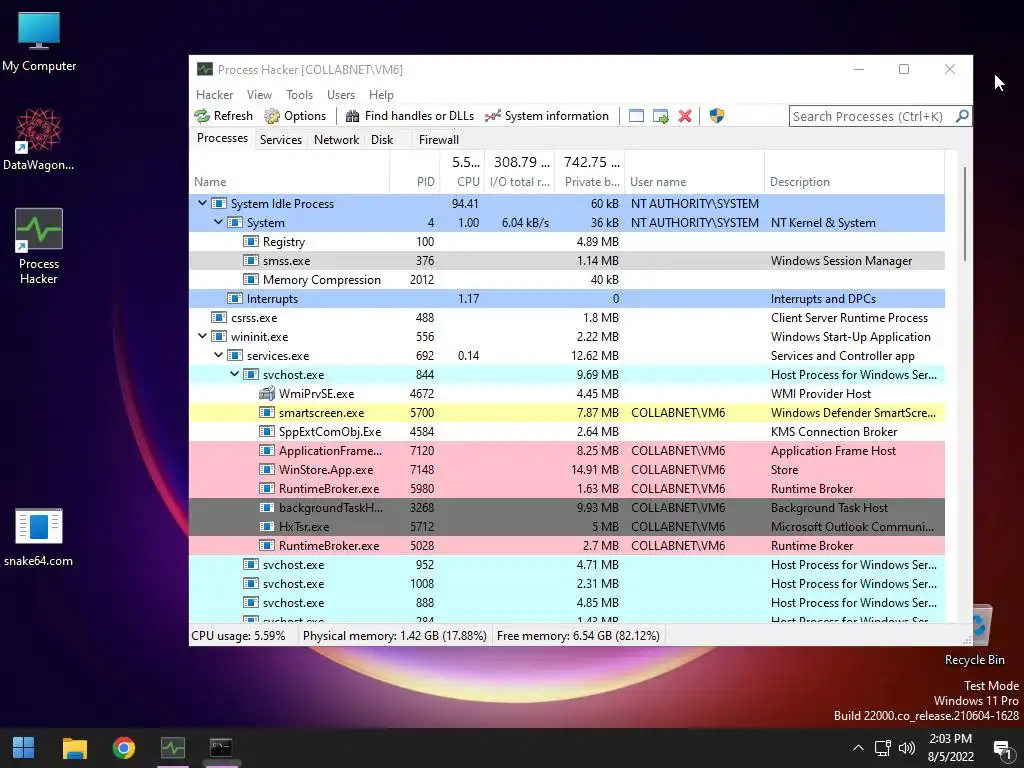Click the process list vertical scrollbar
This screenshot has height=768, width=1024.
pos(965,213)
